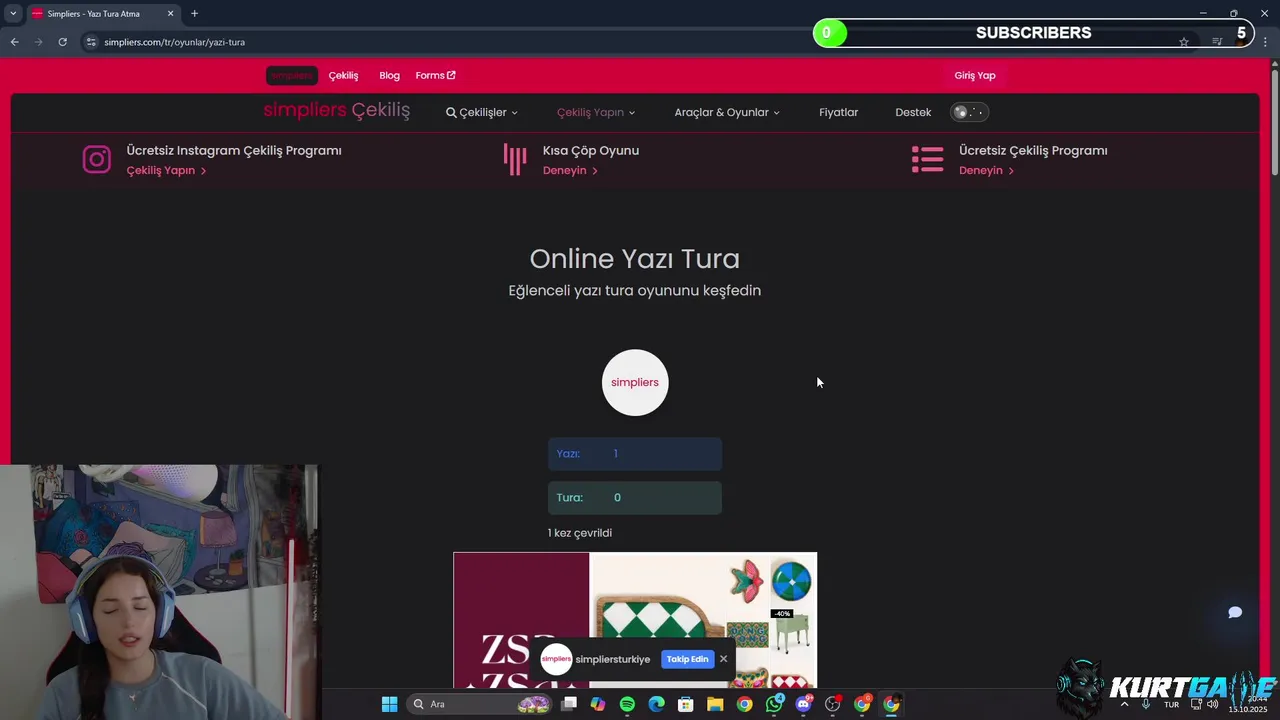Close the Simpliers browser tab

click(x=170, y=14)
